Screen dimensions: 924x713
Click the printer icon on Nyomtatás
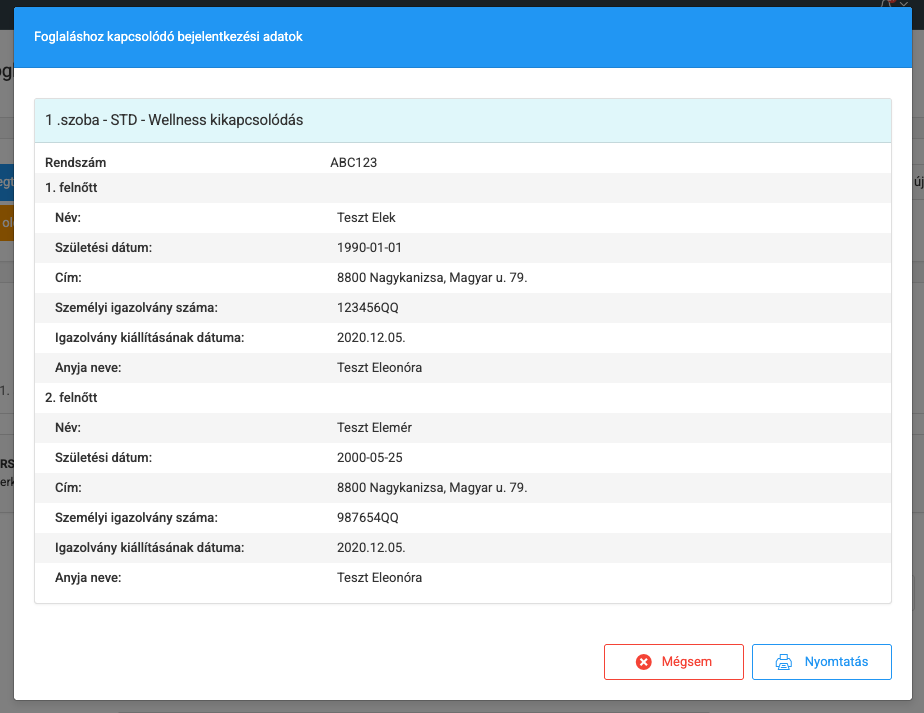coord(784,662)
